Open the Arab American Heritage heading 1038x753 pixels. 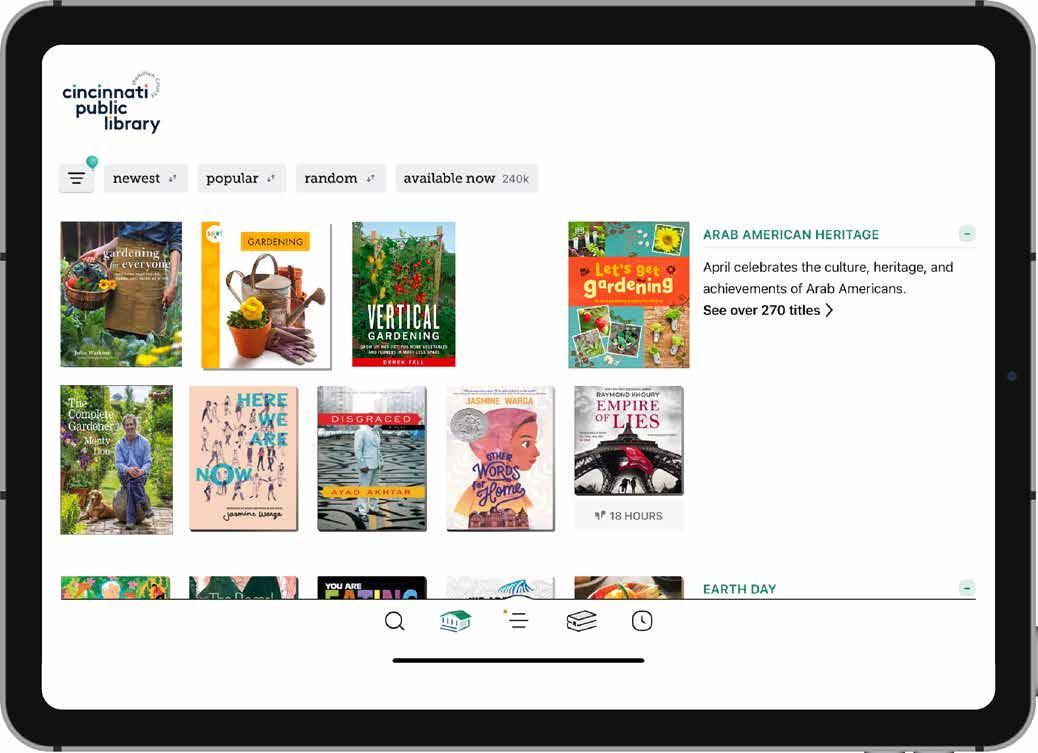click(x=791, y=234)
